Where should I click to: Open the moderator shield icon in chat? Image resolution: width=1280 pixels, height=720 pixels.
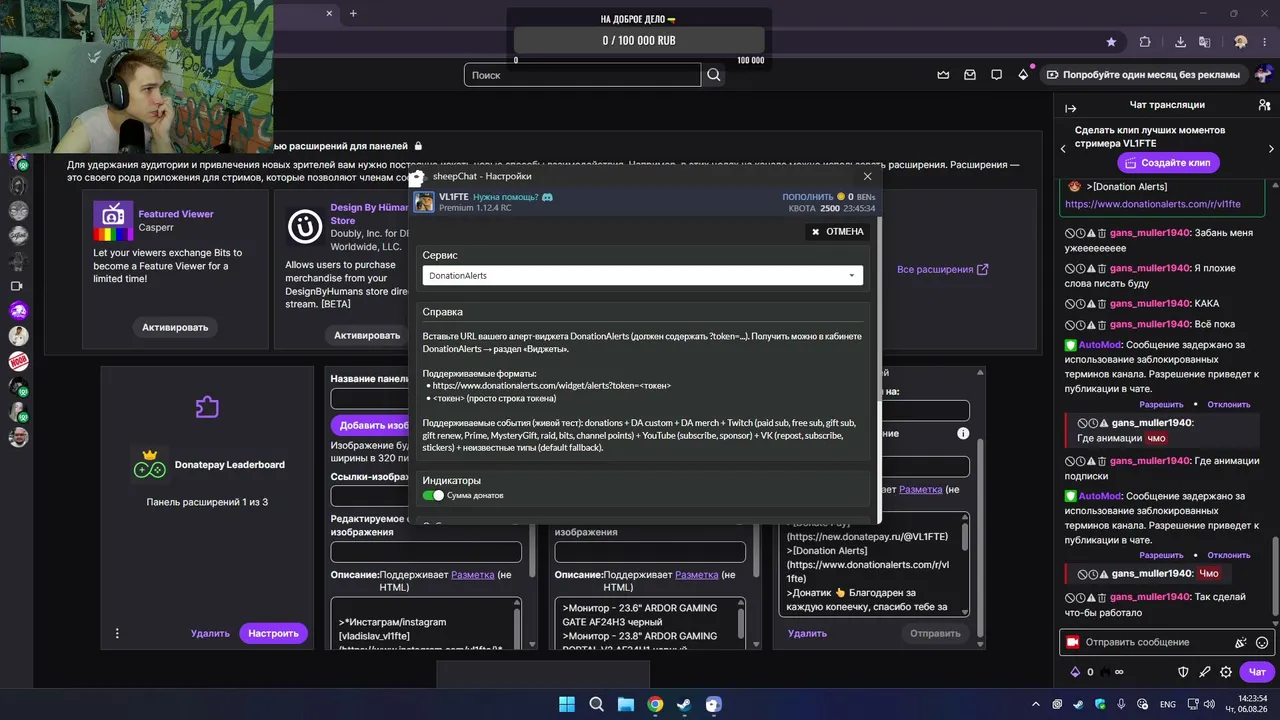(x=1183, y=672)
